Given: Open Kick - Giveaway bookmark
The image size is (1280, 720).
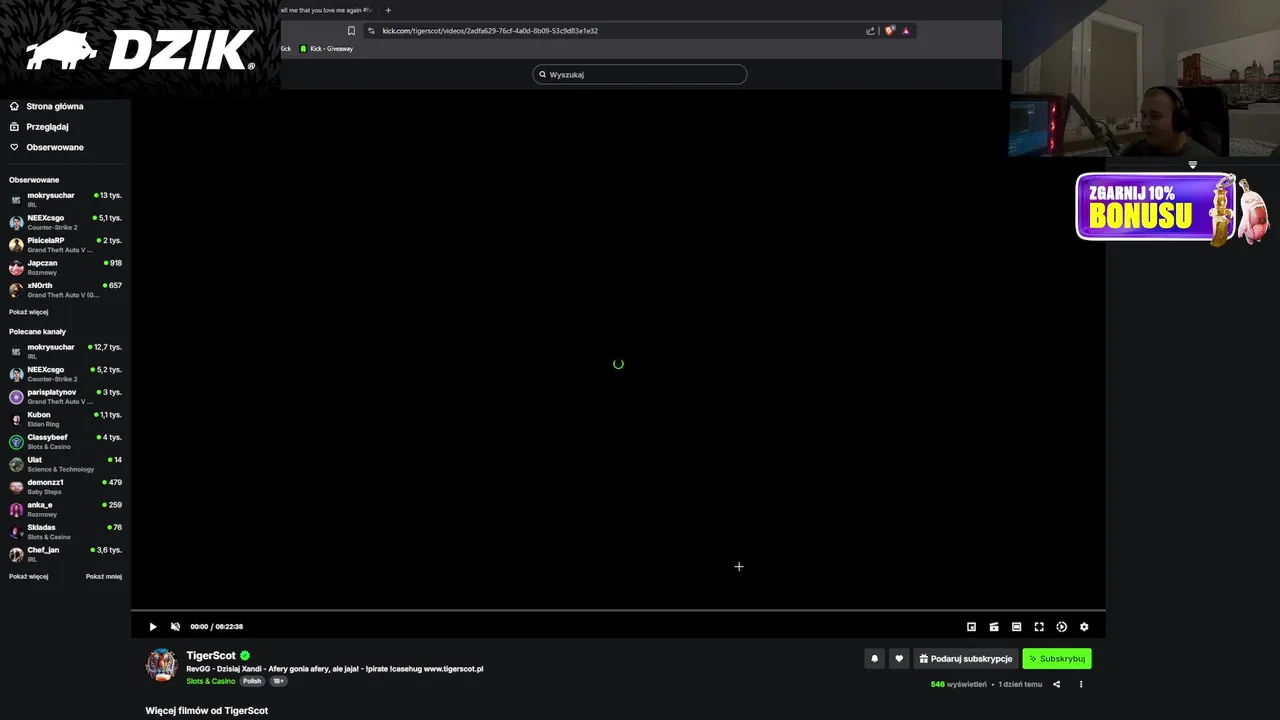Looking at the screenshot, I should coord(326,49).
